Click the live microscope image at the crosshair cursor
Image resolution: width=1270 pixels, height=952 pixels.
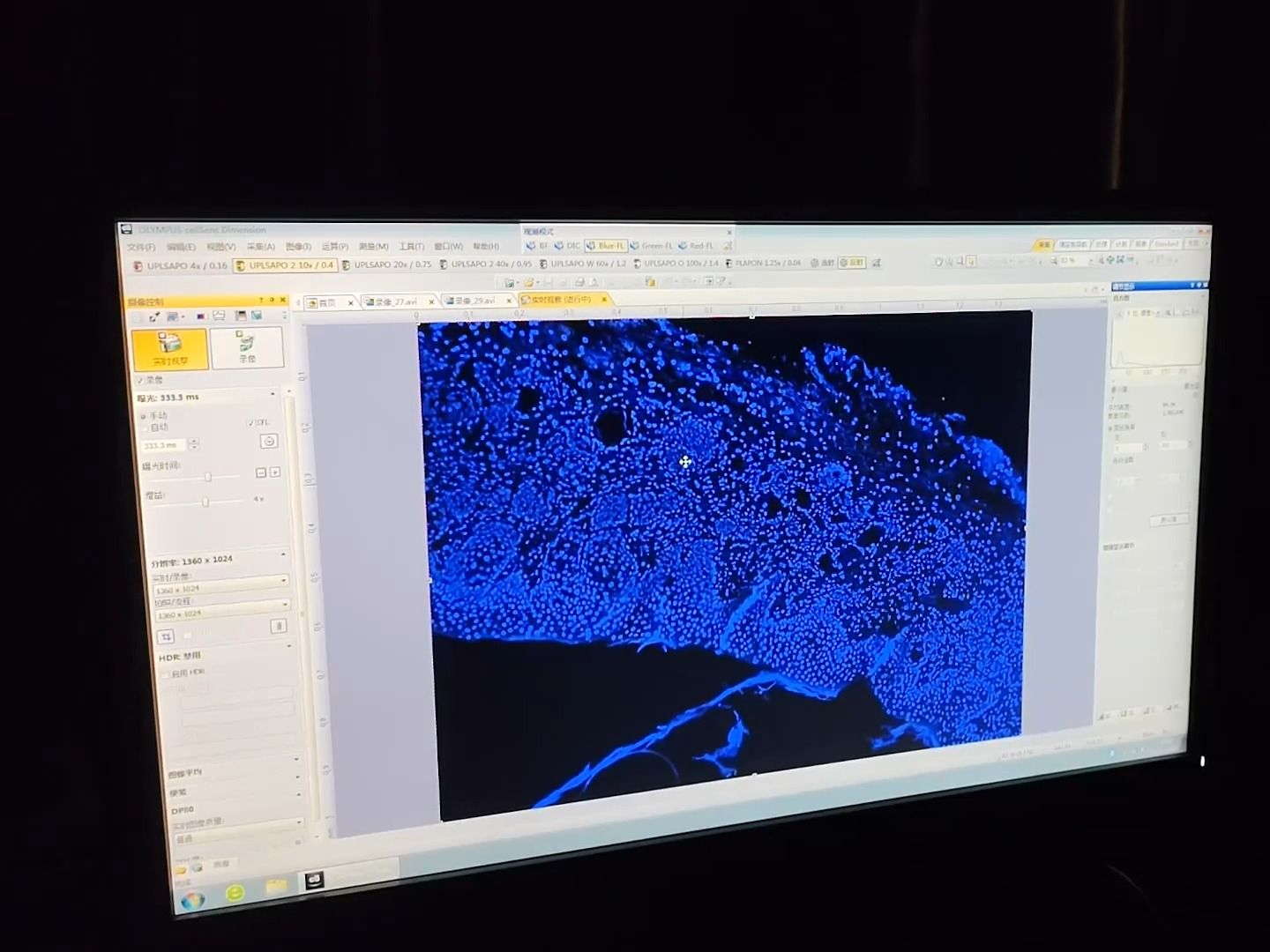[685, 462]
